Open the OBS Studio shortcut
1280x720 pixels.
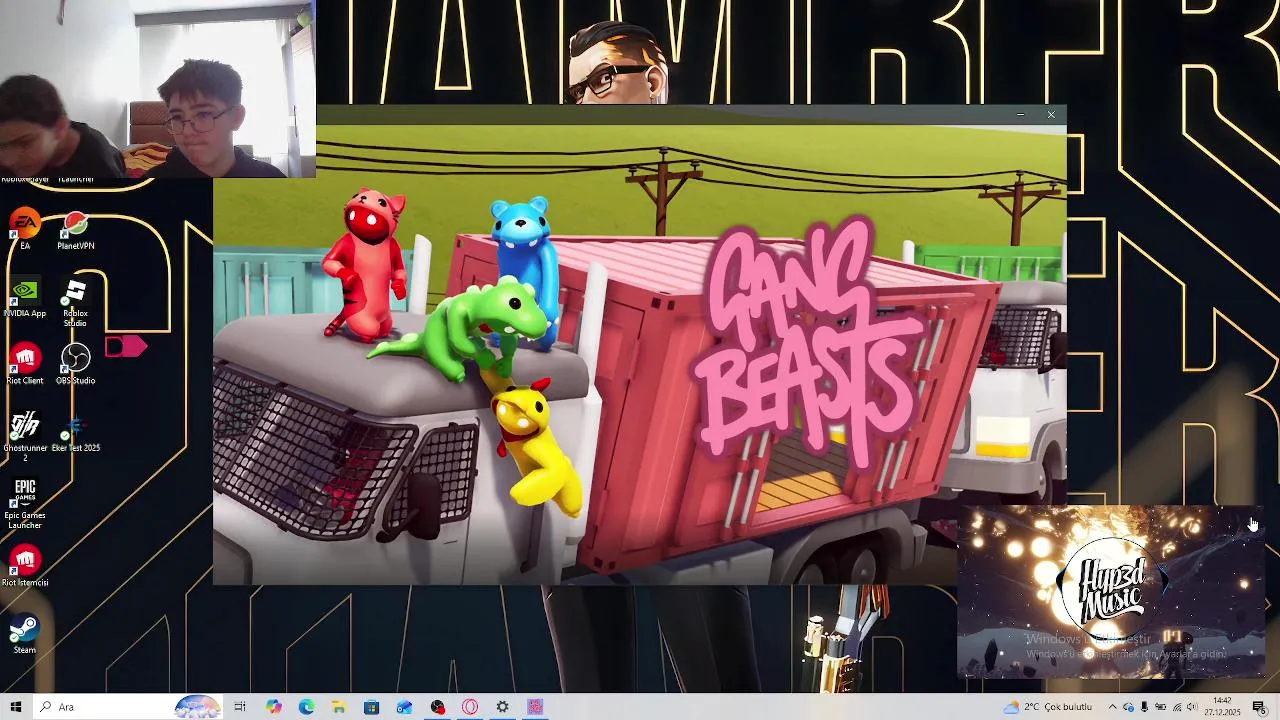pyautogui.click(x=75, y=364)
